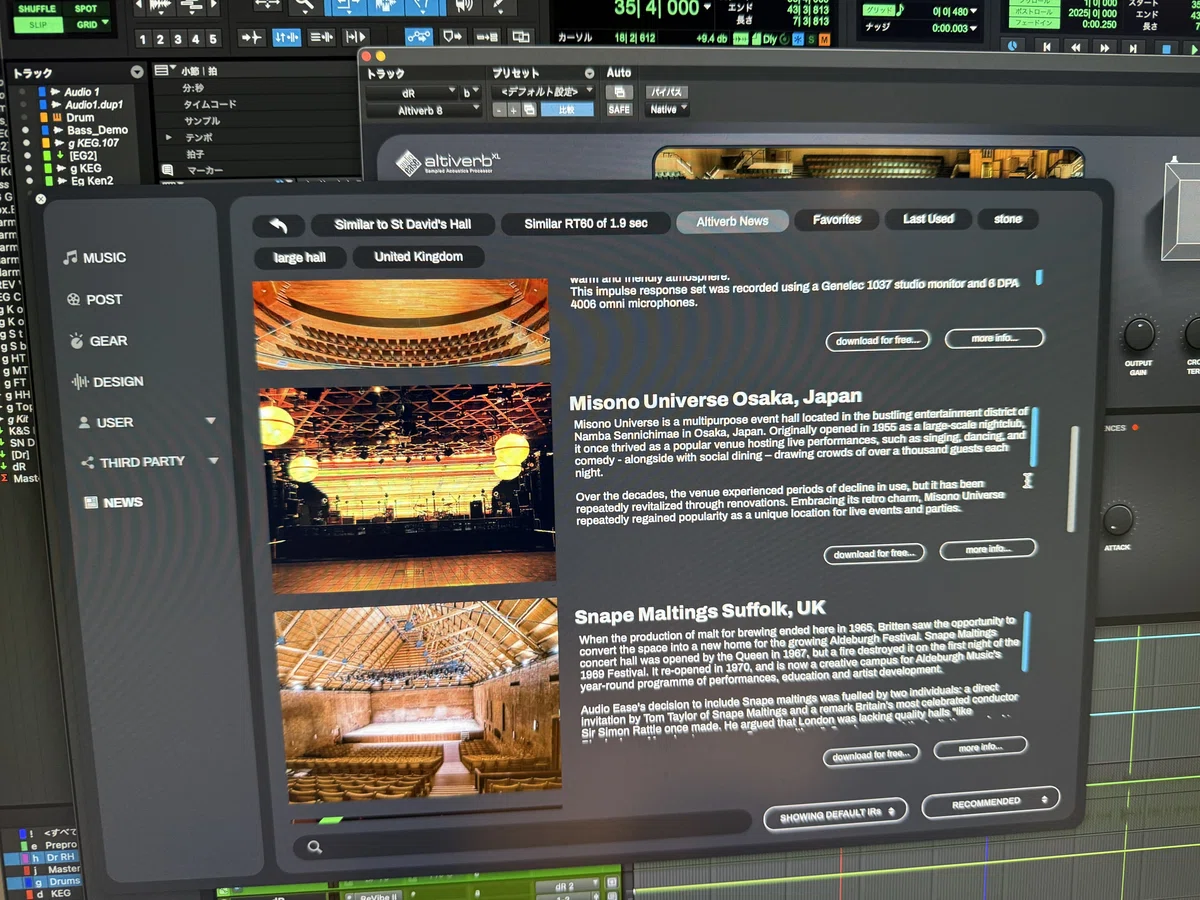Expand the THIRD PARTY category arrow
Viewport: 1200px width, 900px height.
click(213, 461)
